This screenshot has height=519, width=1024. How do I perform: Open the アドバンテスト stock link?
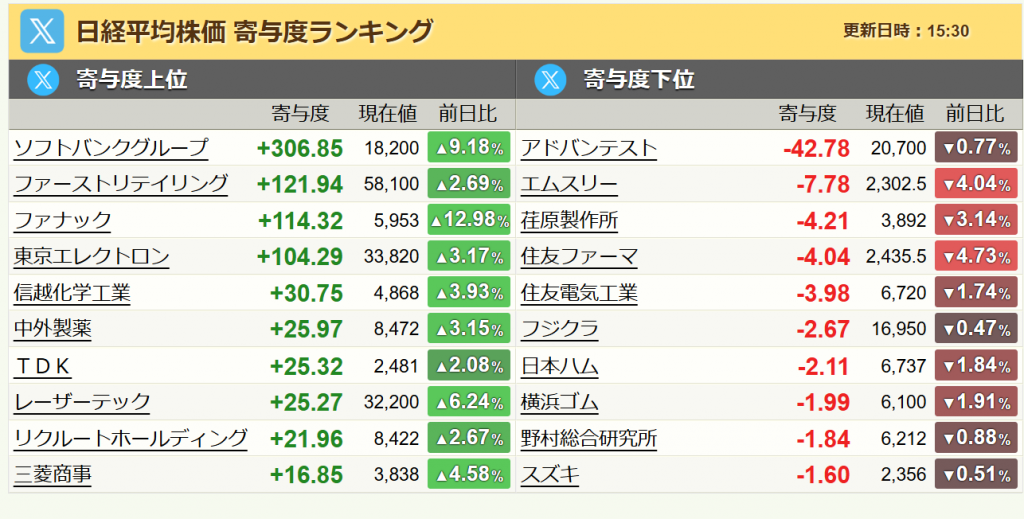pyautogui.click(x=589, y=148)
